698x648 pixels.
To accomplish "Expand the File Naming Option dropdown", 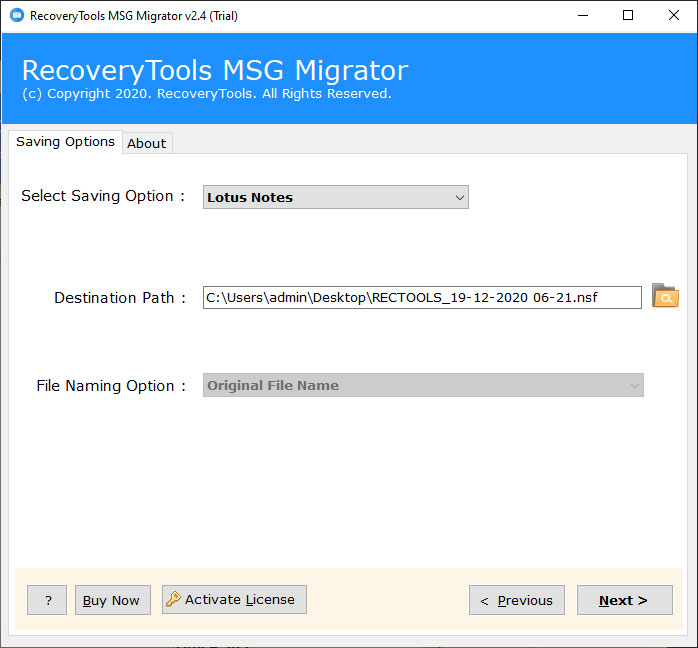I will pyautogui.click(x=423, y=385).
